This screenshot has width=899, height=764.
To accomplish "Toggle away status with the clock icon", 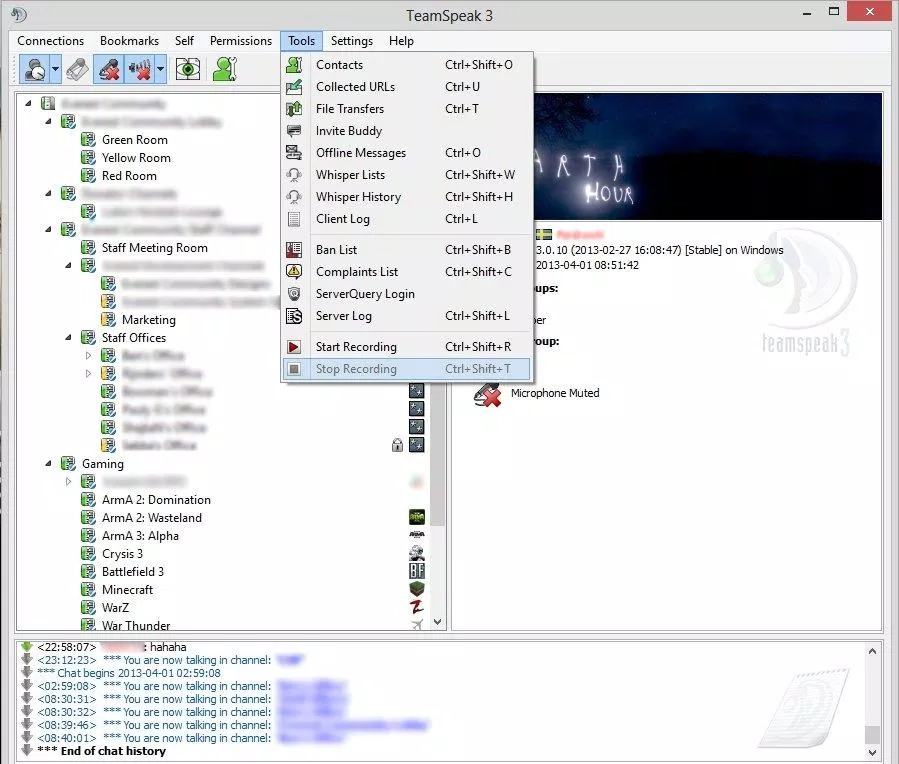I will click(32, 70).
